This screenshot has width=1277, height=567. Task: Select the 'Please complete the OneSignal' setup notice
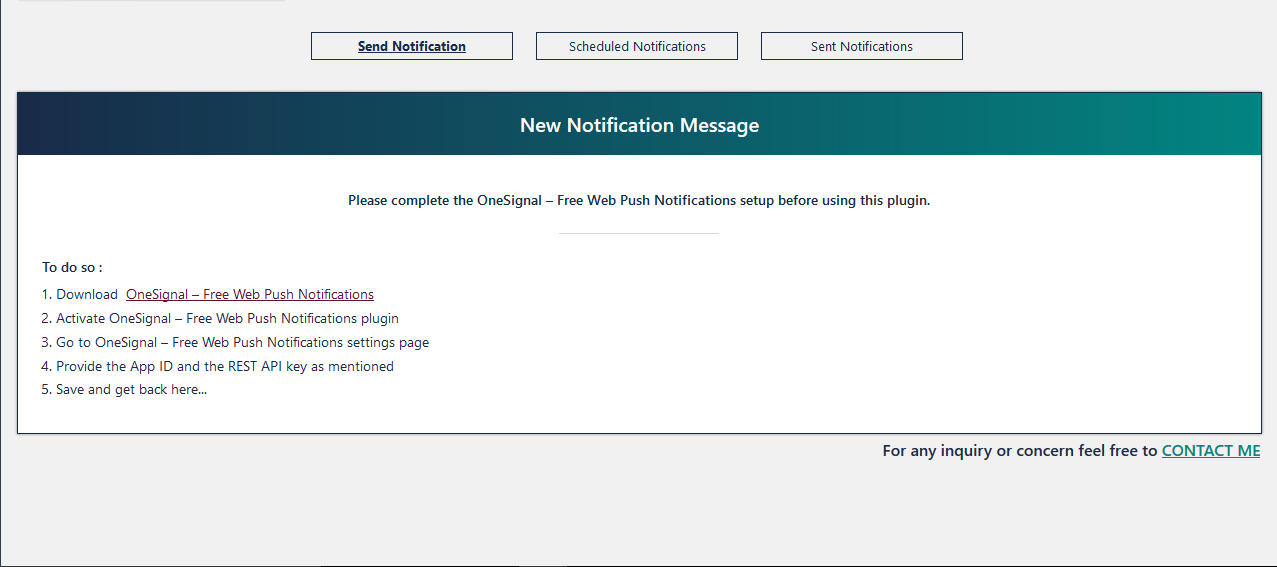pos(639,200)
